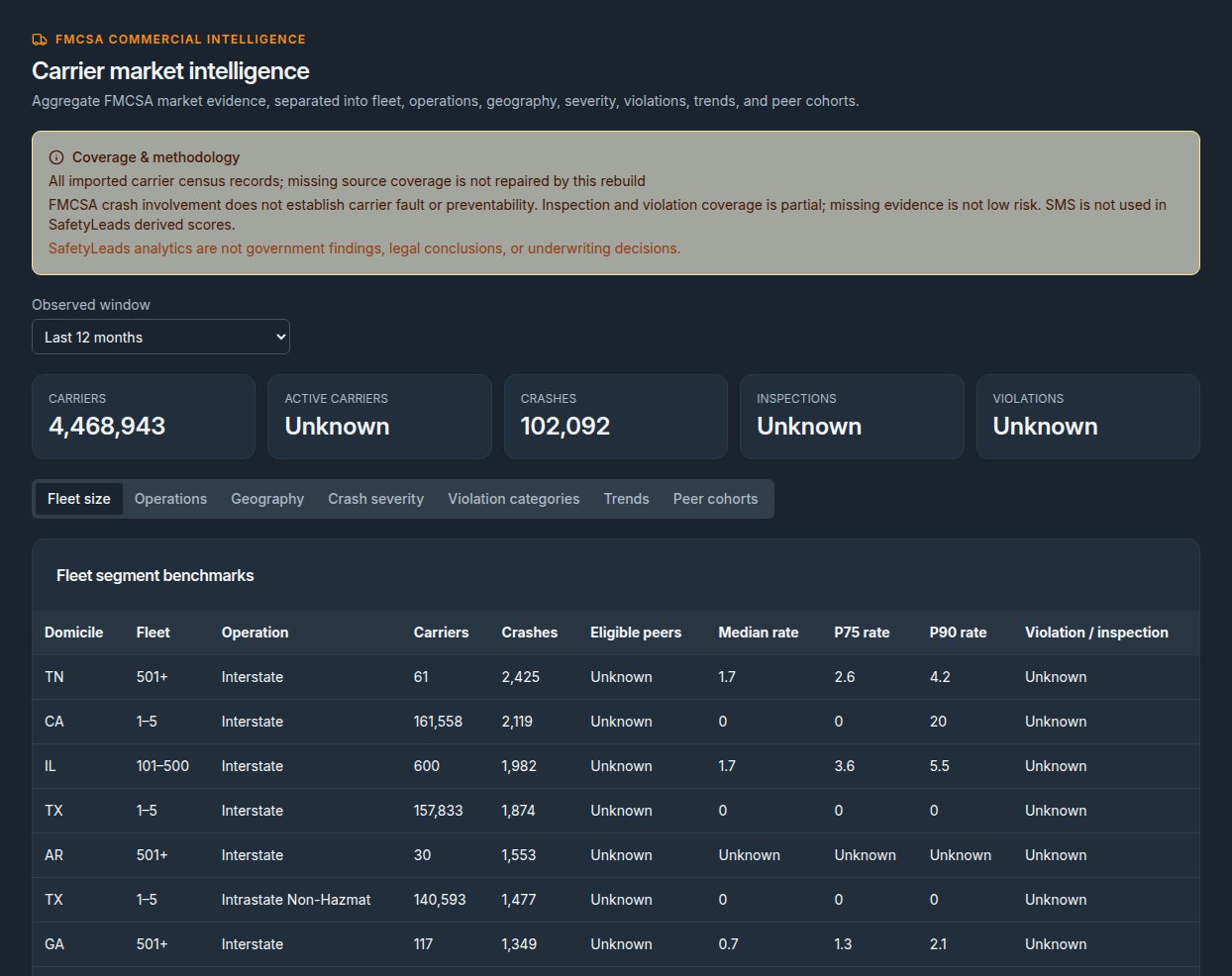Click the Violations card
The width and height of the screenshot is (1232, 976).
pos(1088,417)
